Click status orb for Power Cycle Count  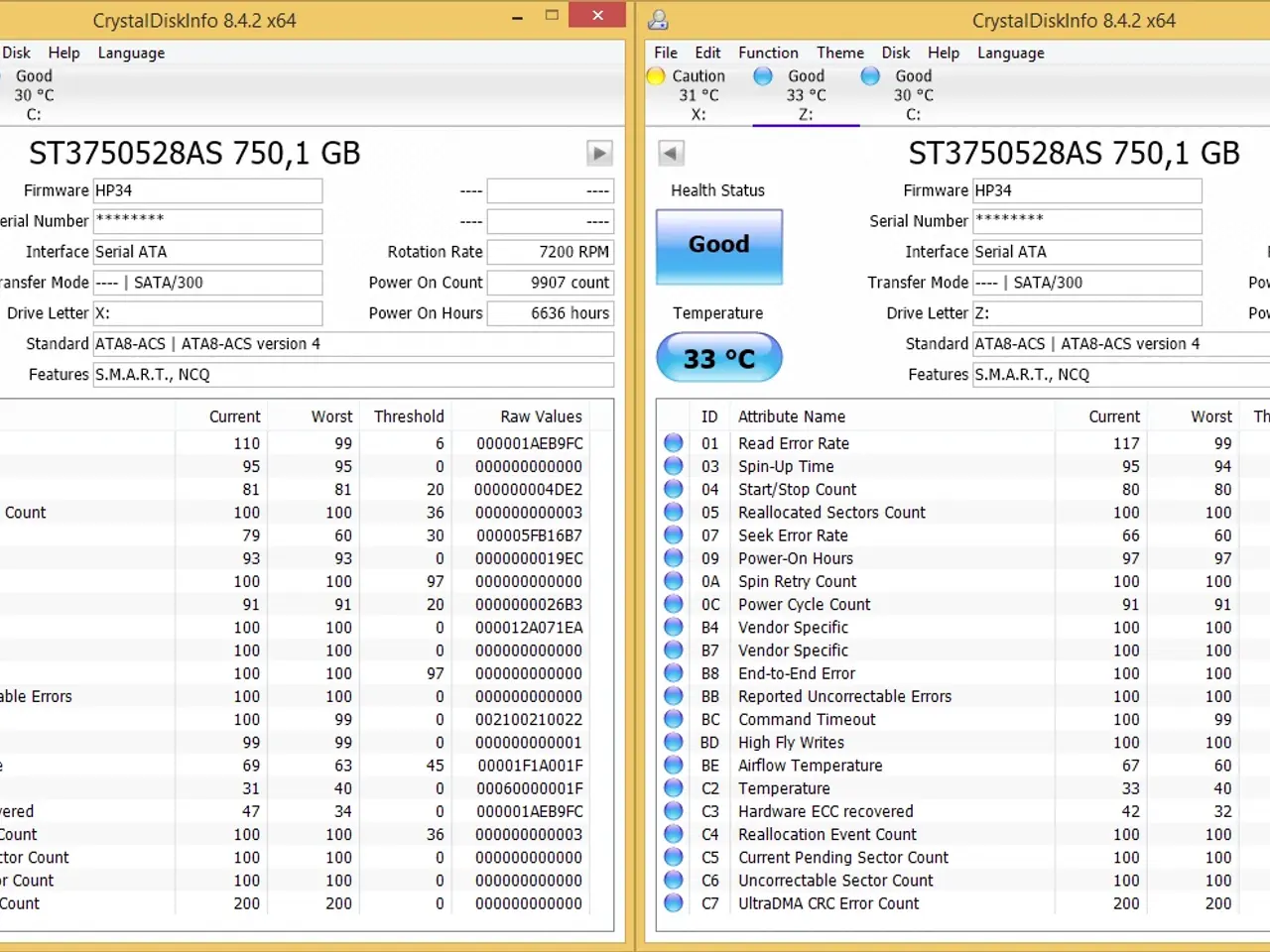coord(674,604)
